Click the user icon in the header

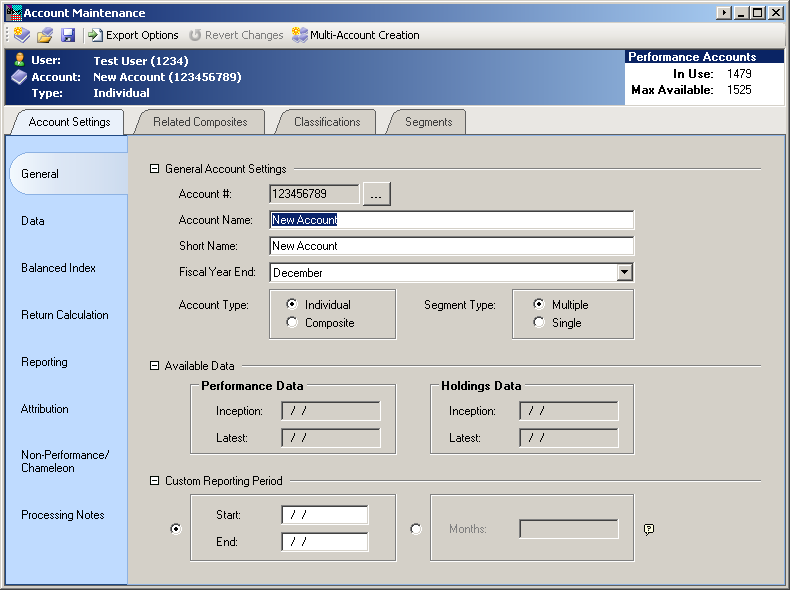click(x=19, y=60)
